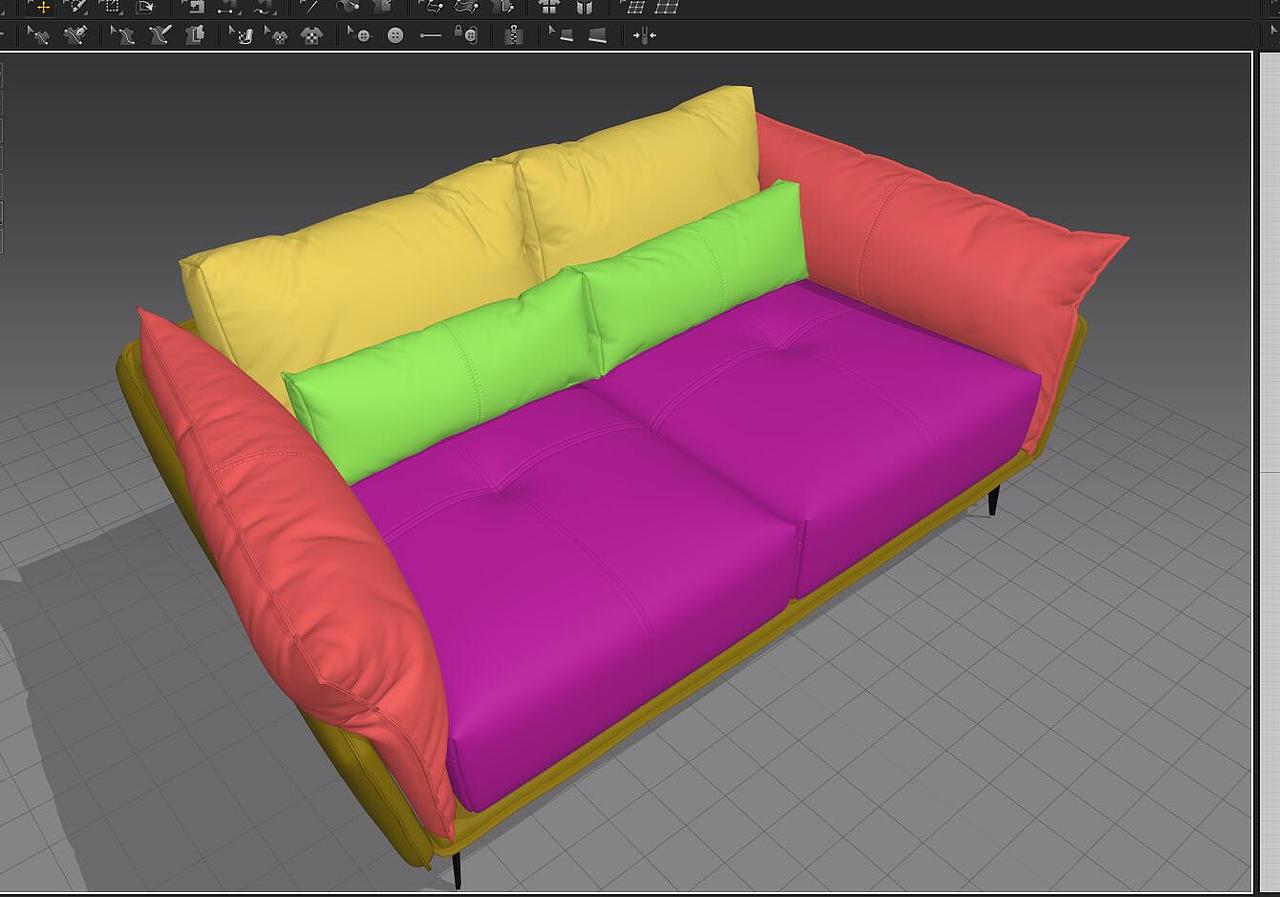Select the first grid mesh icon

click(633, 7)
